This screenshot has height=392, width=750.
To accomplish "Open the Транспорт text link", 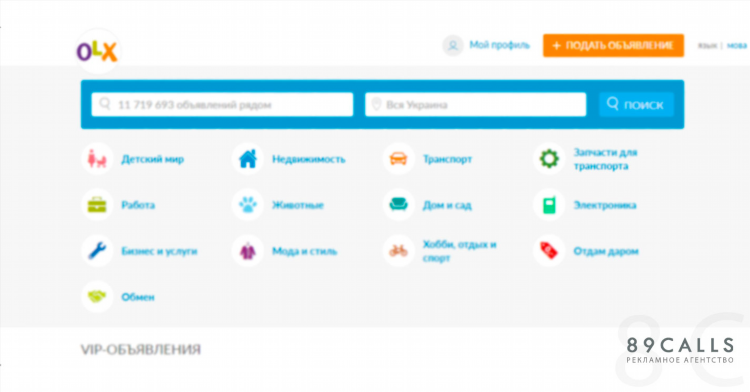I will pyautogui.click(x=447, y=159).
